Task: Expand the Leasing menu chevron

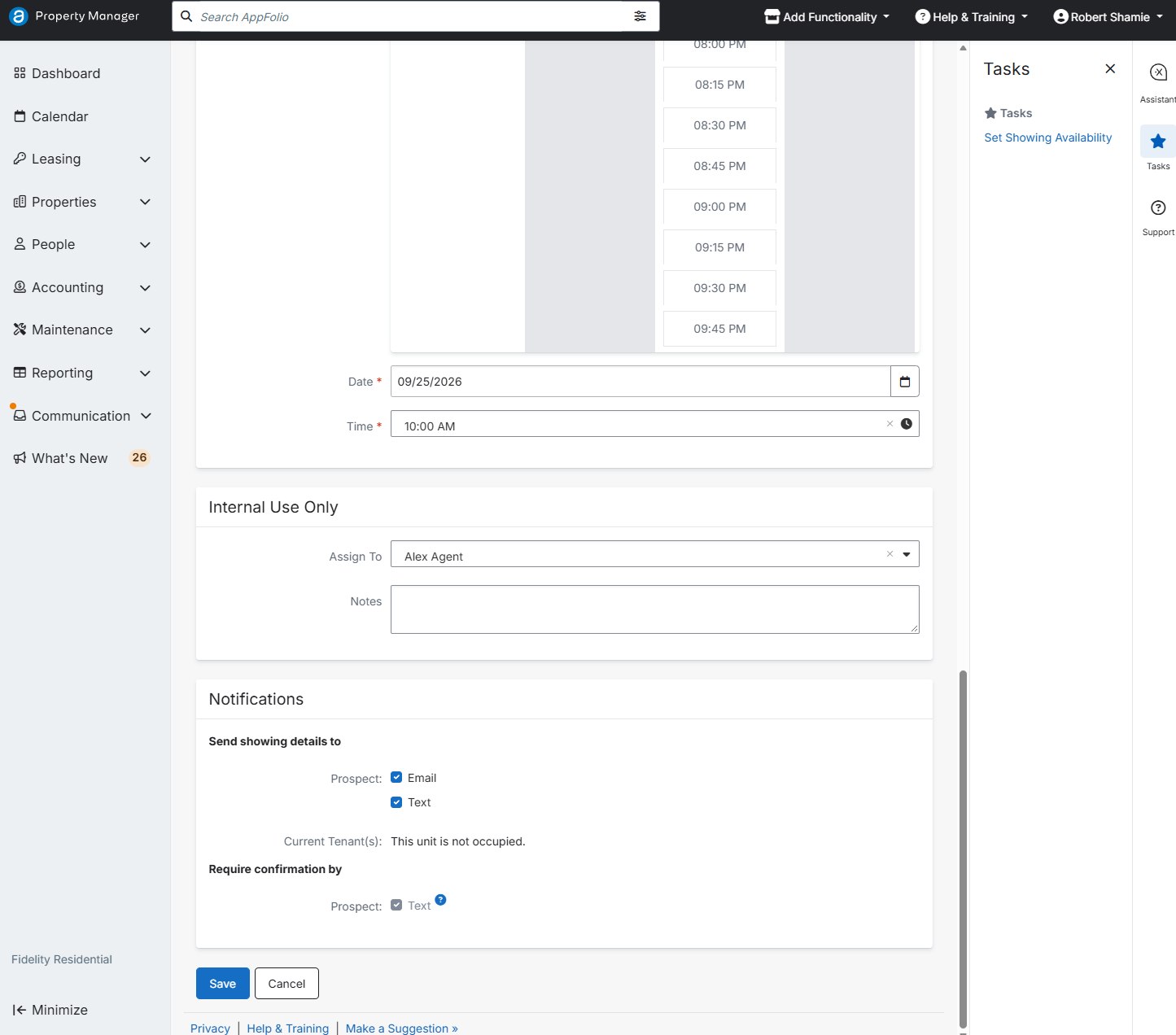Action: click(x=145, y=159)
